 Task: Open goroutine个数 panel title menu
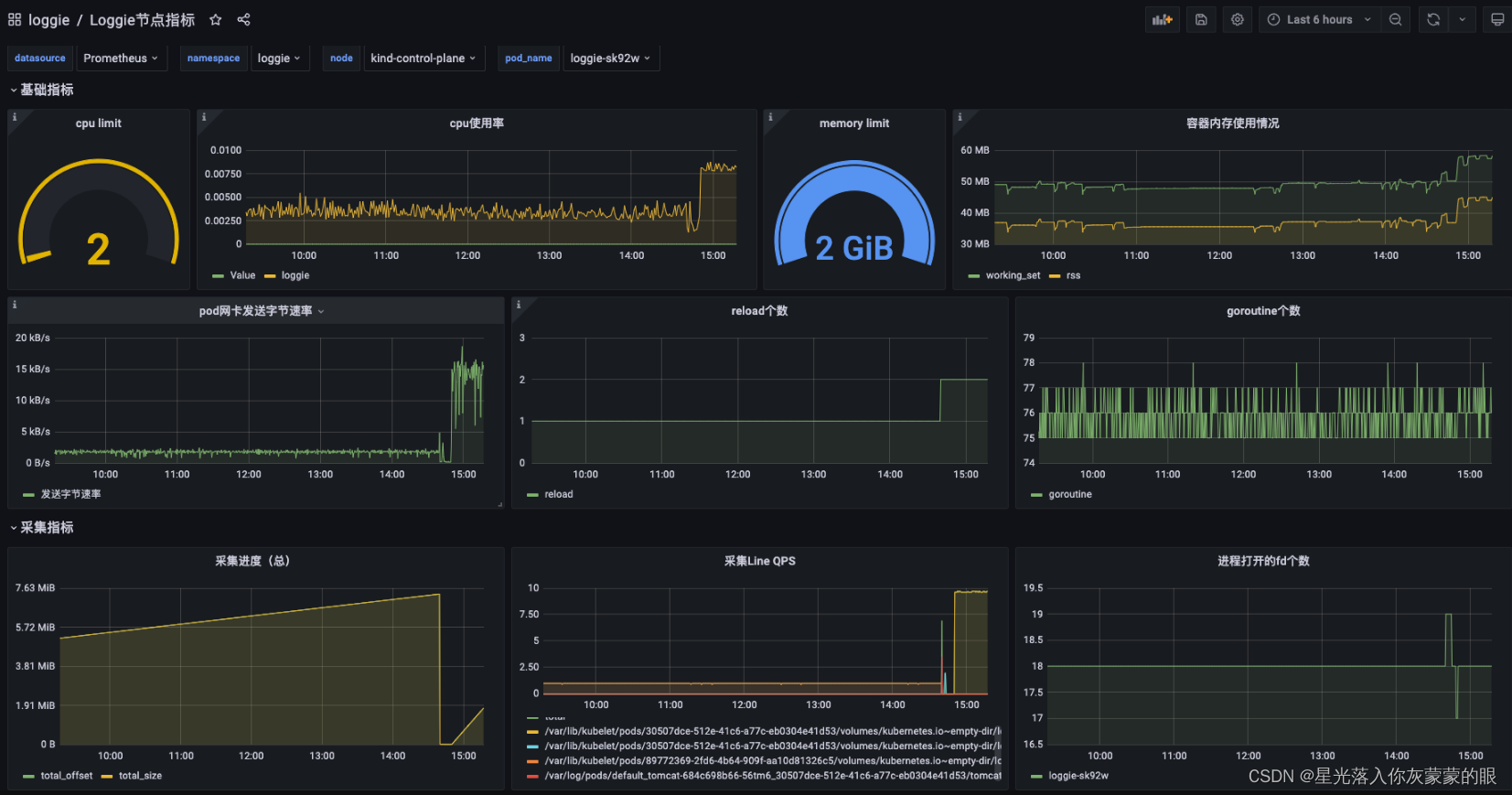point(1263,311)
